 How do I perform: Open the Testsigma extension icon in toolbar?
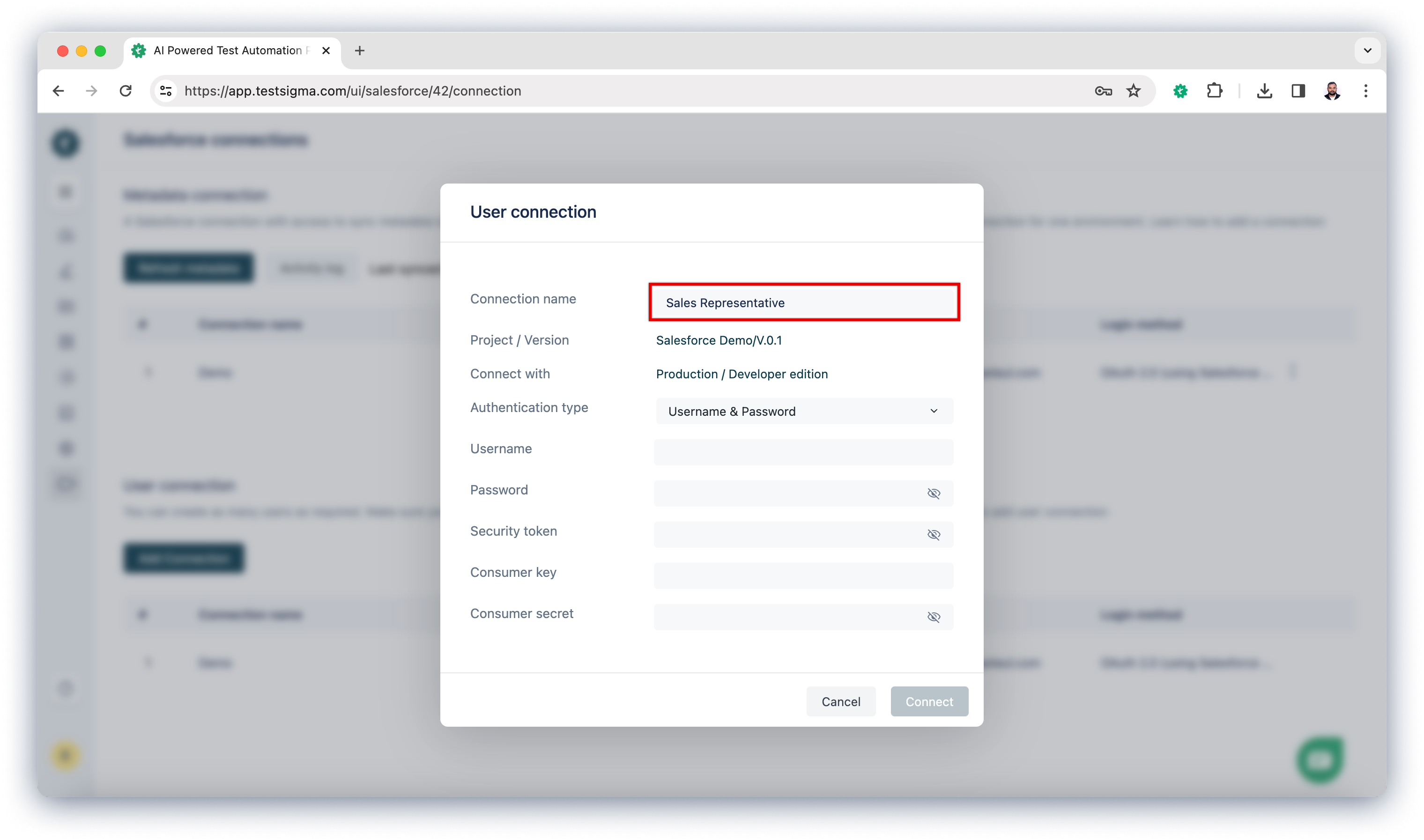1180,90
